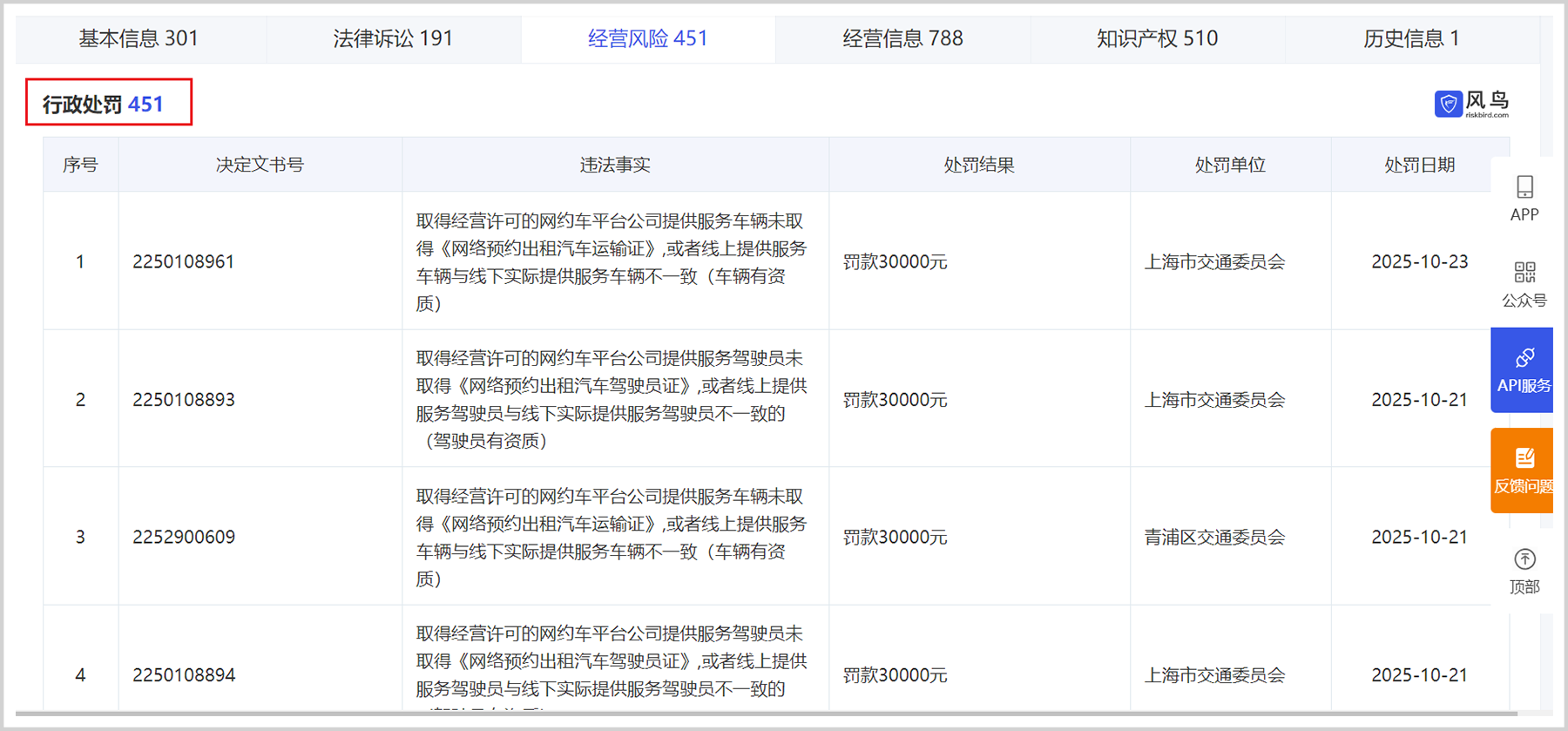Click the 决定文书号 column header
The image size is (1568, 731).
click(x=260, y=165)
